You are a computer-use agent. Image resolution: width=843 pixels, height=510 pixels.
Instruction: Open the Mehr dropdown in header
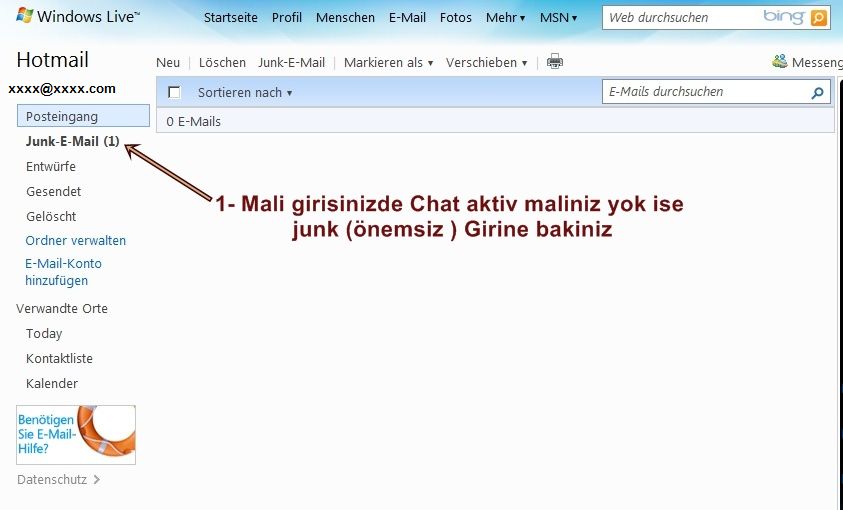[x=505, y=18]
